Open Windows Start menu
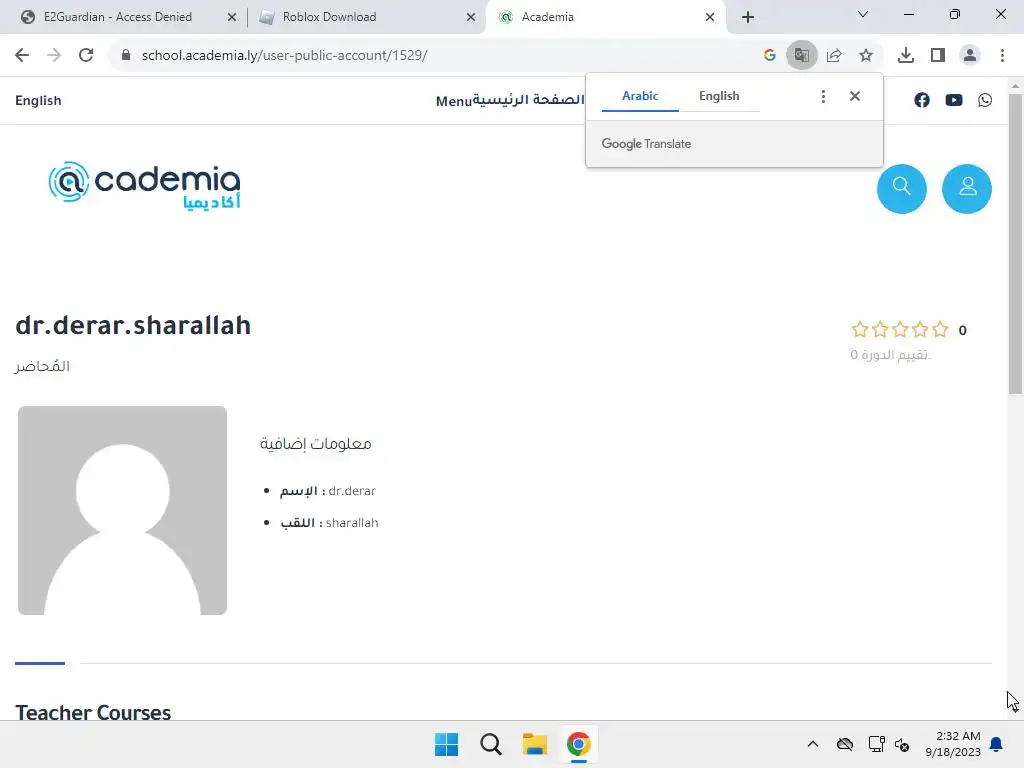 (x=447, y=744)
